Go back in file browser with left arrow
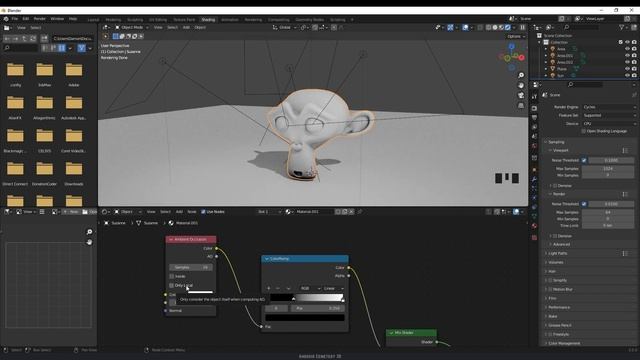This screenshot has height=360, width=640. click(7, 38)
